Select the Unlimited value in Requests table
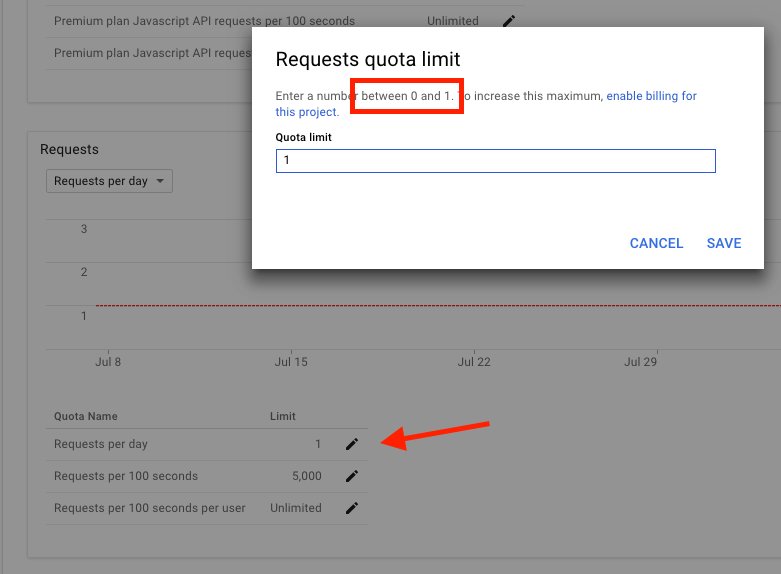 (x=296, y=508)
